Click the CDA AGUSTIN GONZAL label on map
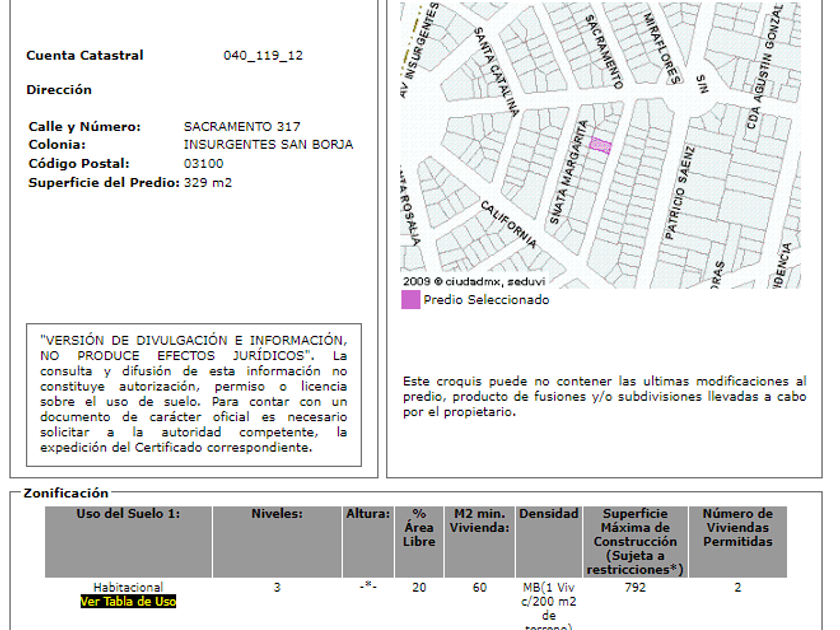Image resolution: width=840 pixels, height=630 pixels. [x=765, y=66]
